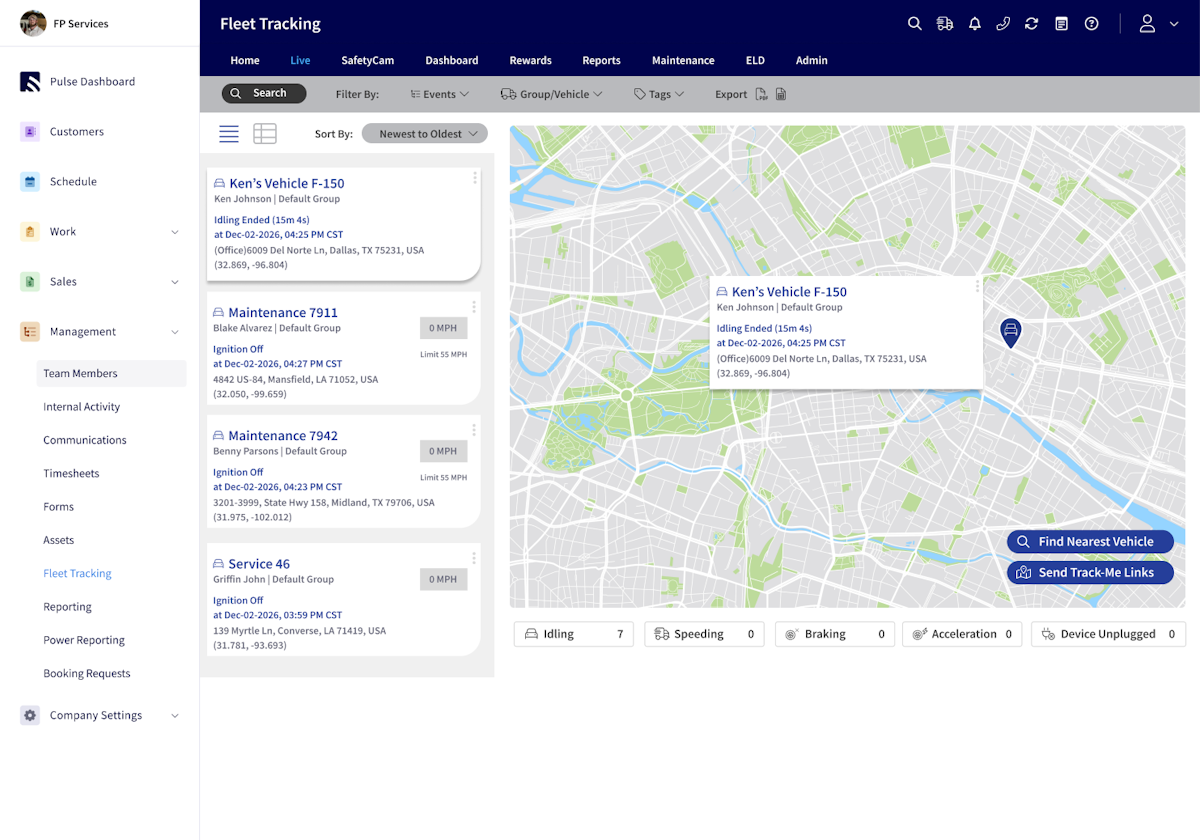
Task: Open Power Reporting sidebar item
Action: pos(84,640)
